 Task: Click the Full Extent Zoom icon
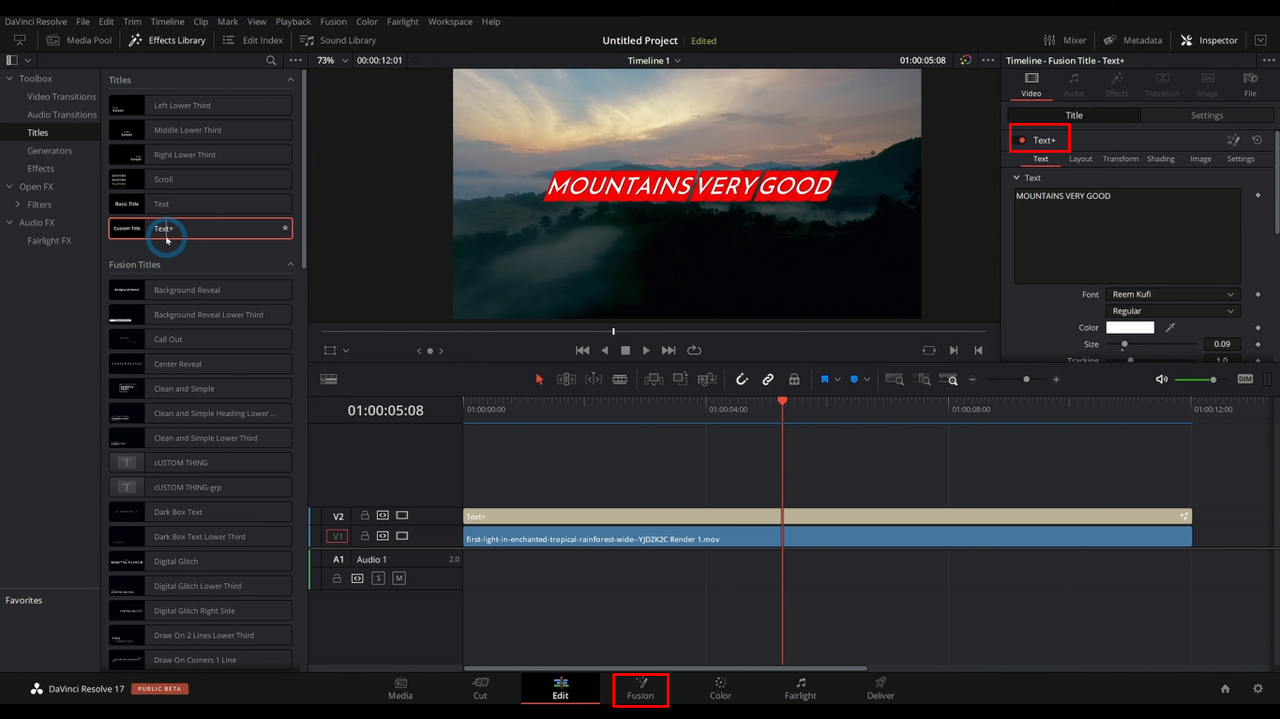pyautogui.click(x=895, y=379)
